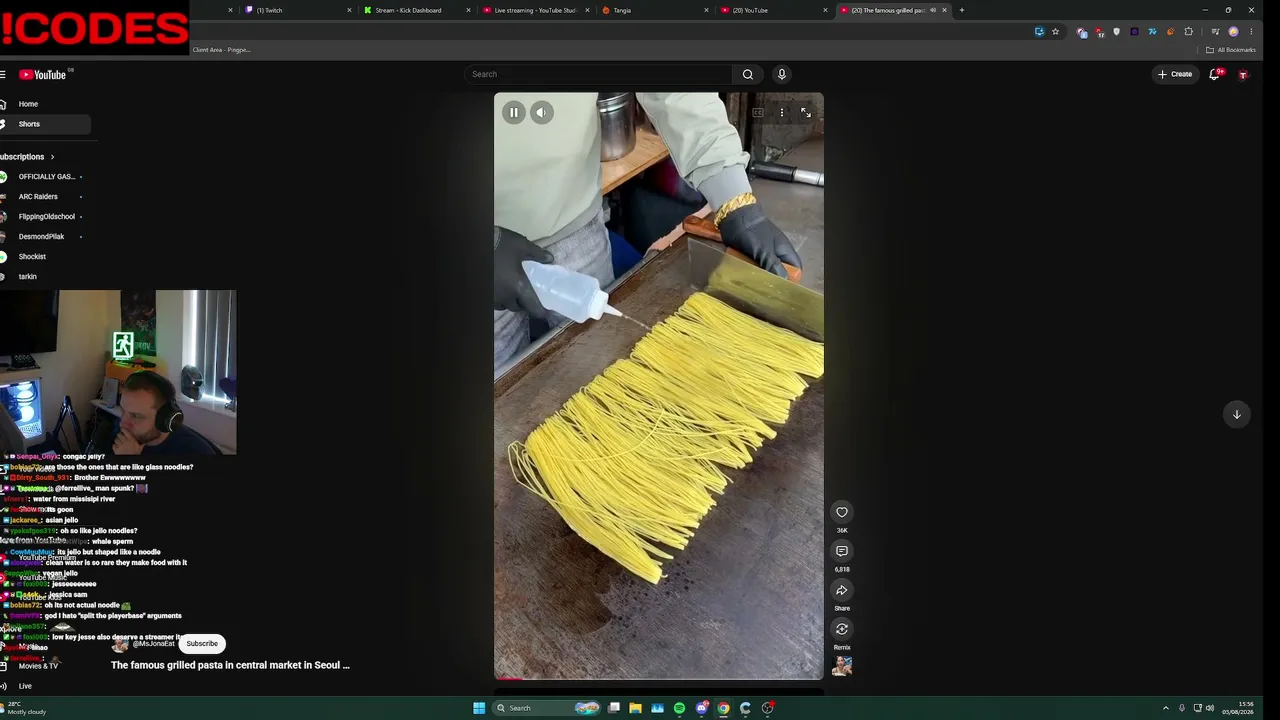Submit search with the magnifier button
This screenshot has width=1280, height=720.
pos(748,74)
